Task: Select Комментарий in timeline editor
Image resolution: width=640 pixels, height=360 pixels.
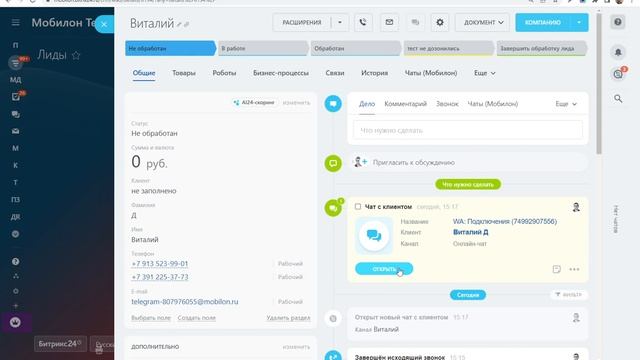Action: pyautogui.click(x=405, y=104)
